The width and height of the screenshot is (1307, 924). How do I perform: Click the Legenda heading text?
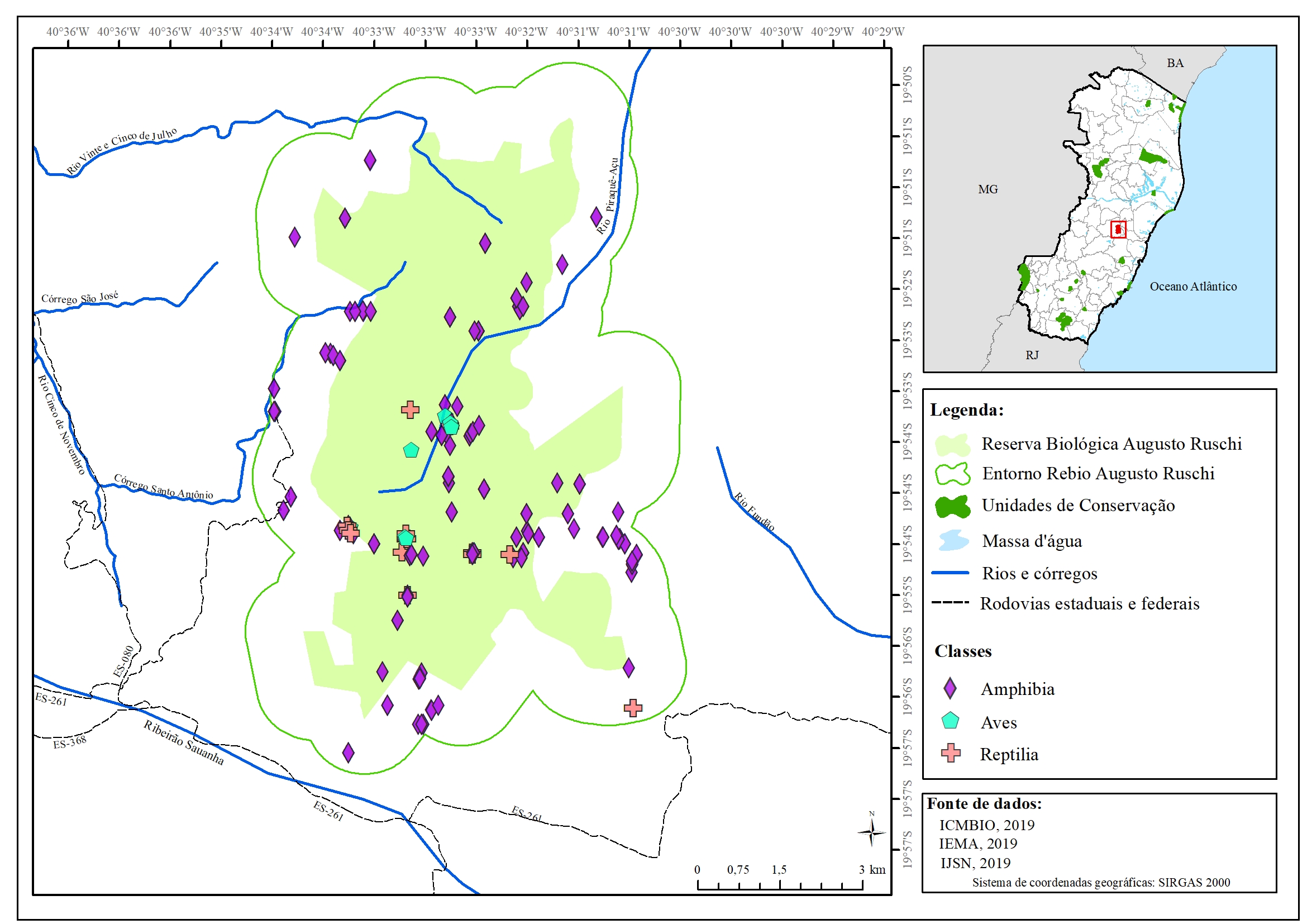967,410
